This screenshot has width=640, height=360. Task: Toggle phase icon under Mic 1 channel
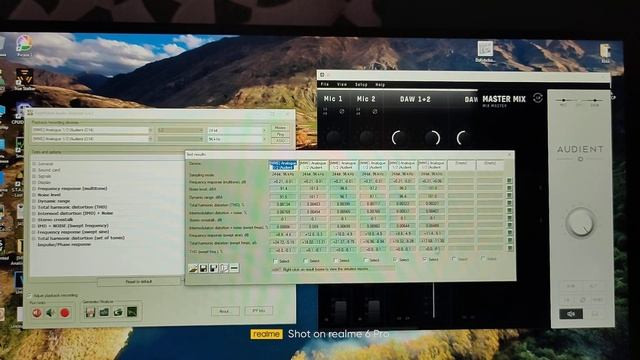pyautogui.click(x=342, y=111)
